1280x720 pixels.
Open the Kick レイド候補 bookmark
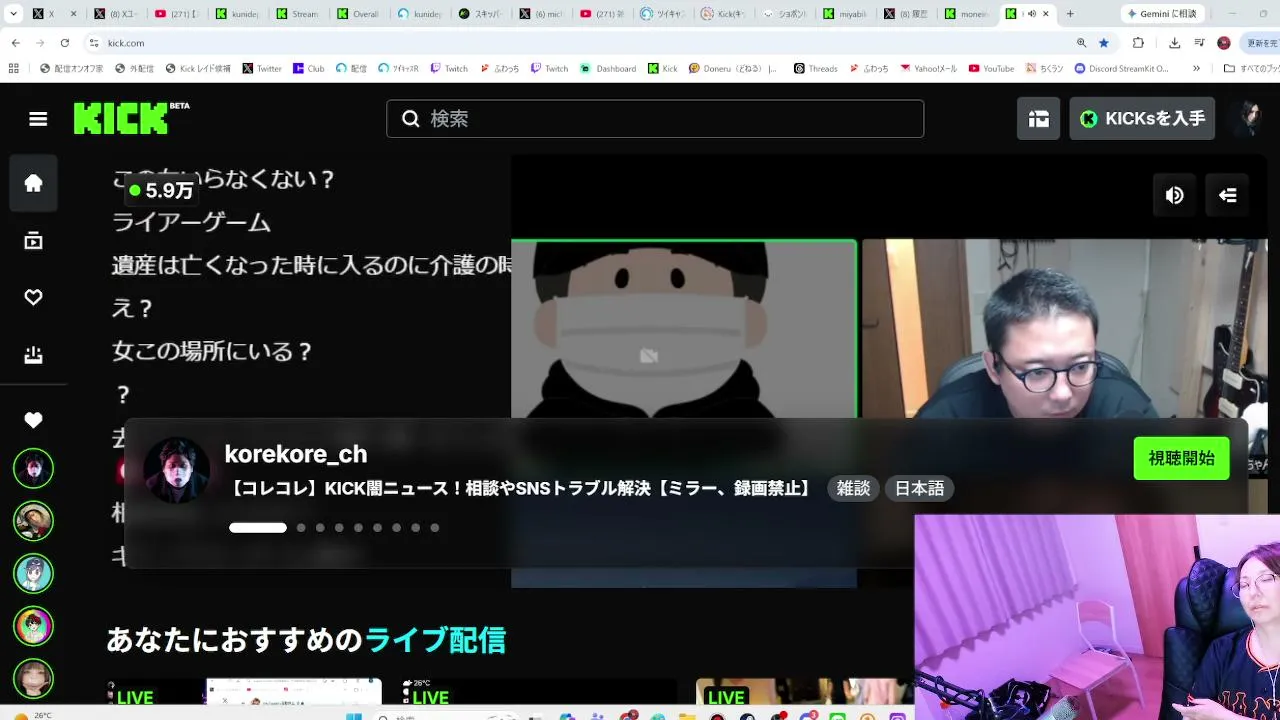point(196,69)
